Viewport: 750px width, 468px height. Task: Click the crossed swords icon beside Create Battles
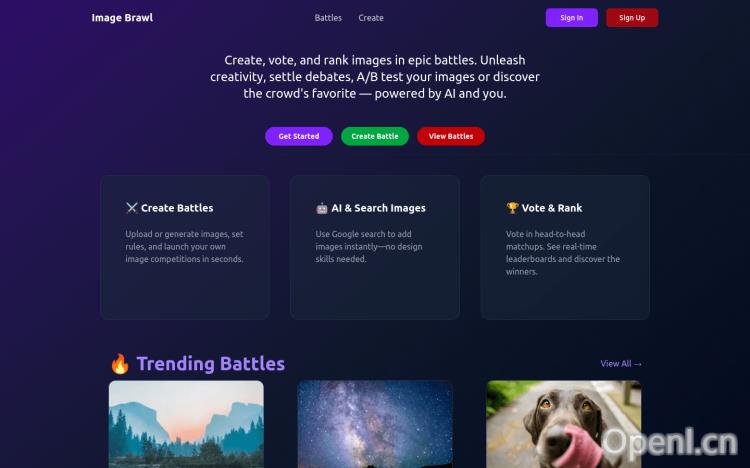(132, 208)
